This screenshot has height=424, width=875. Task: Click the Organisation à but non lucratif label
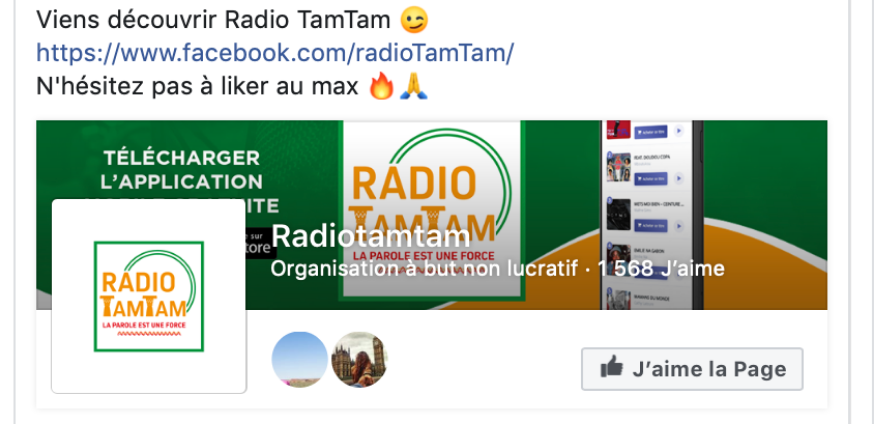tap(424, 269)
